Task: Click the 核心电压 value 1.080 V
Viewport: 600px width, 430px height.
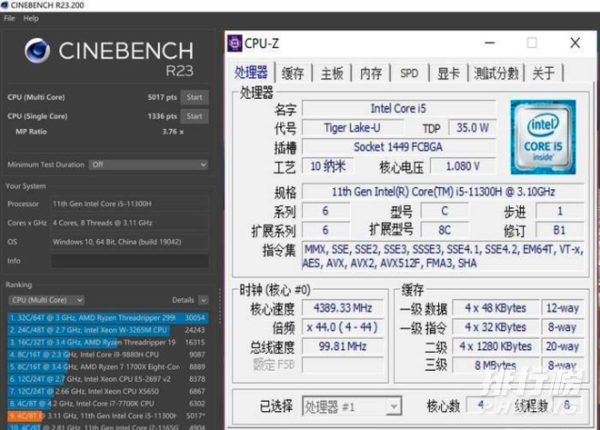Action: tap(463, 166)
